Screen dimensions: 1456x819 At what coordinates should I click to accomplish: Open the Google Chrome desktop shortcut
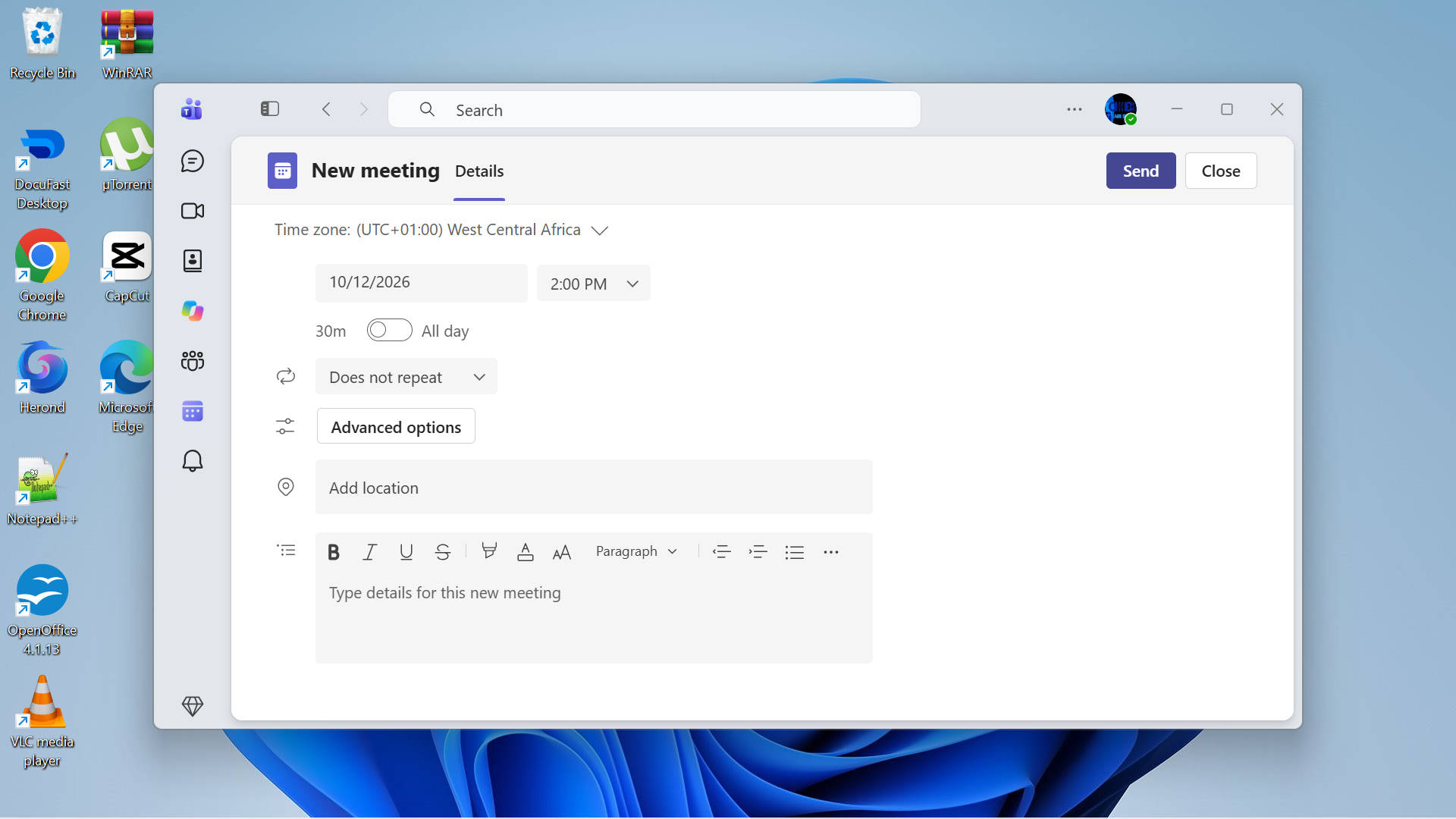click(42, 276)
